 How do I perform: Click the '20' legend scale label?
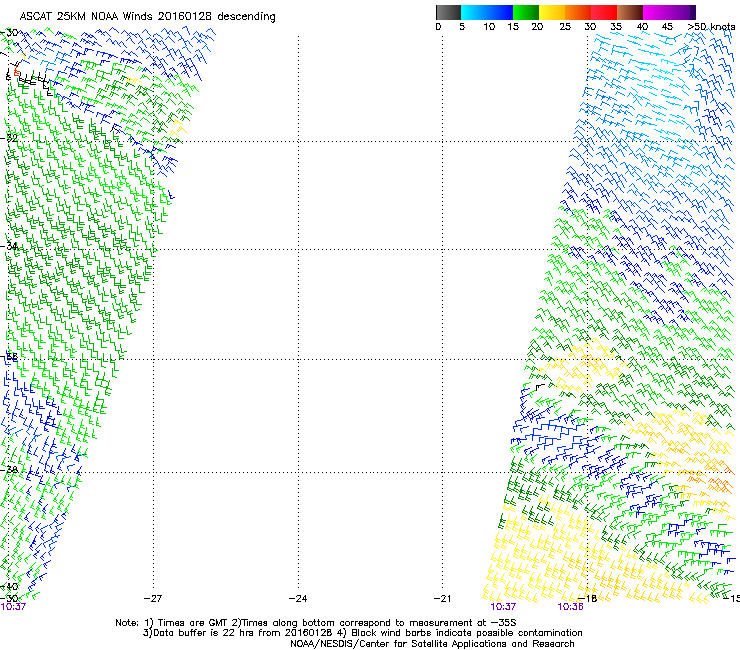(537, 27)
